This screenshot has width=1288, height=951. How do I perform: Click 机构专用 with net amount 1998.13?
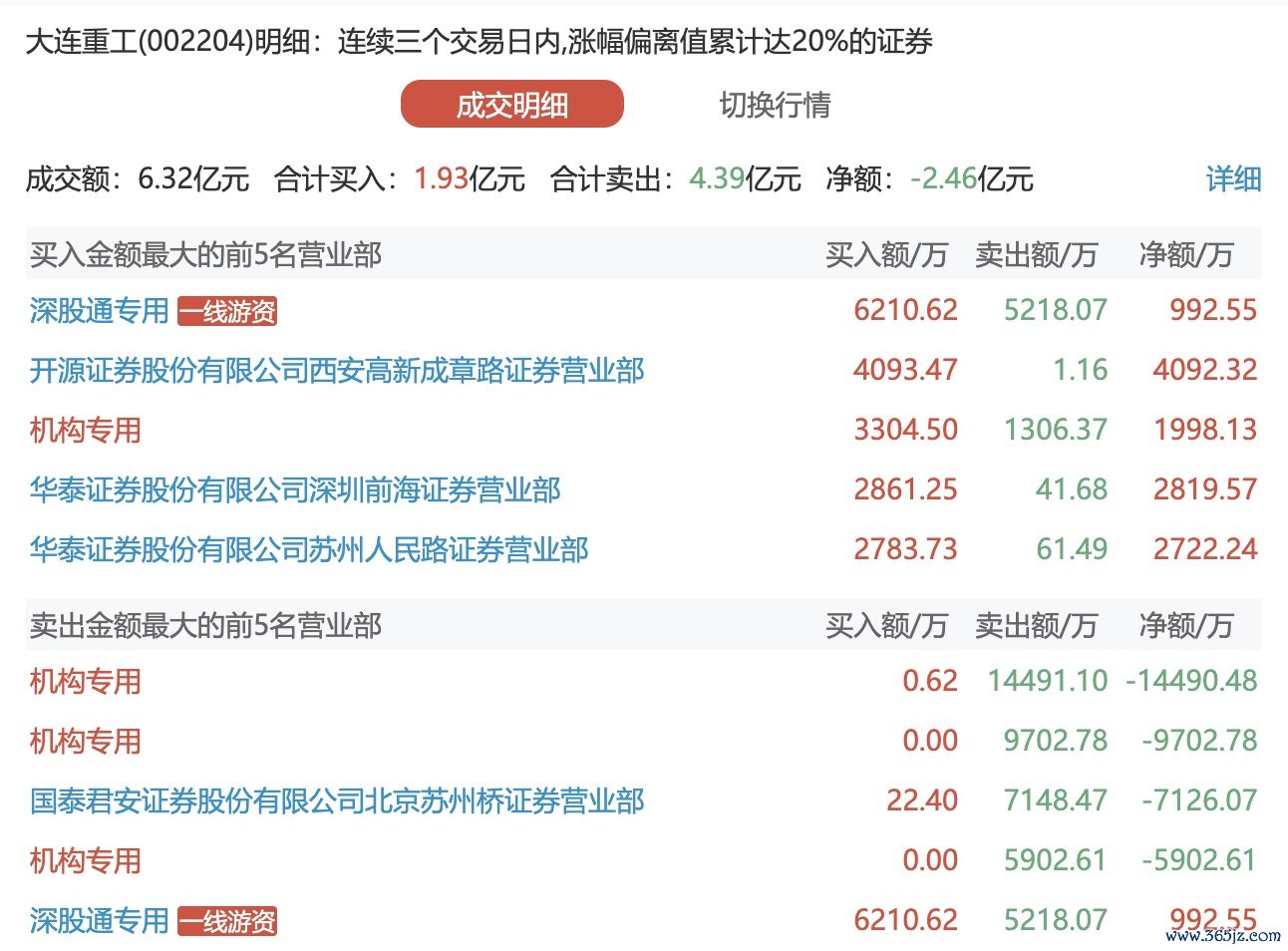point(86,431)
